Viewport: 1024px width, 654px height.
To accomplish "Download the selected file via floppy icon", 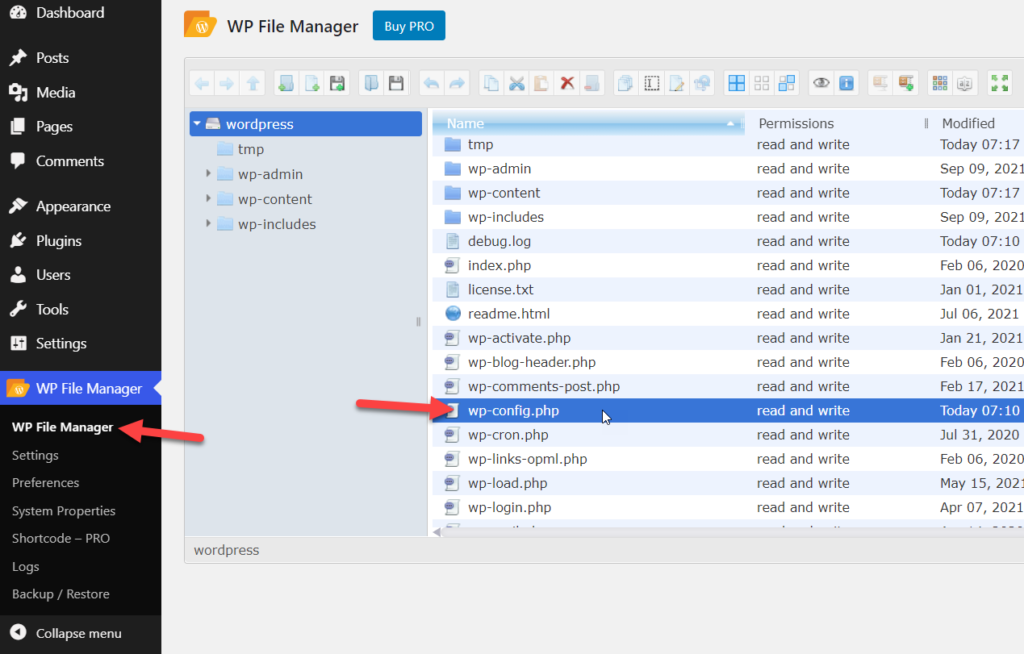I will pyautogui.click(x=396, y=84).
